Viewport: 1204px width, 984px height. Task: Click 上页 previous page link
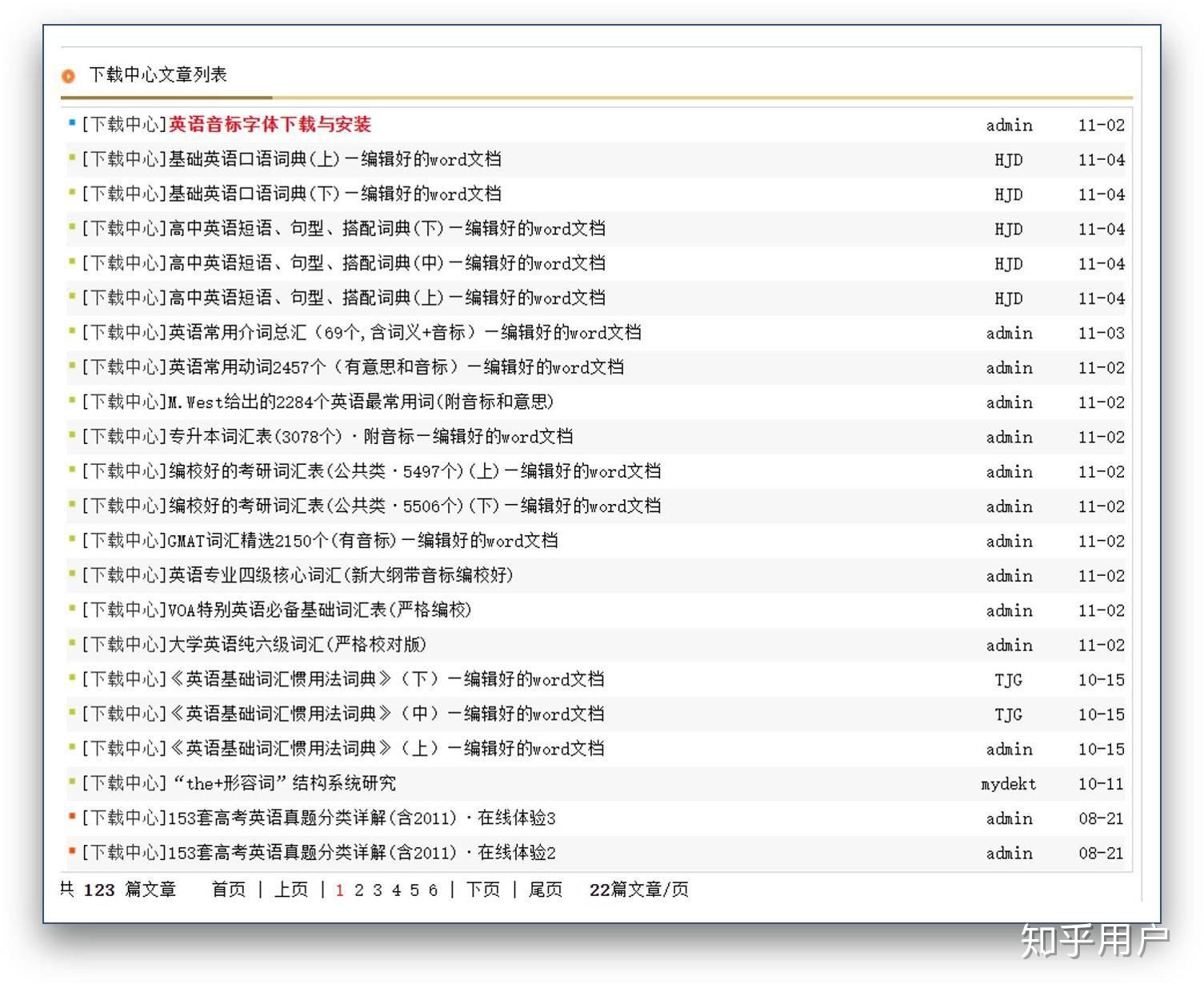(291, 890)
